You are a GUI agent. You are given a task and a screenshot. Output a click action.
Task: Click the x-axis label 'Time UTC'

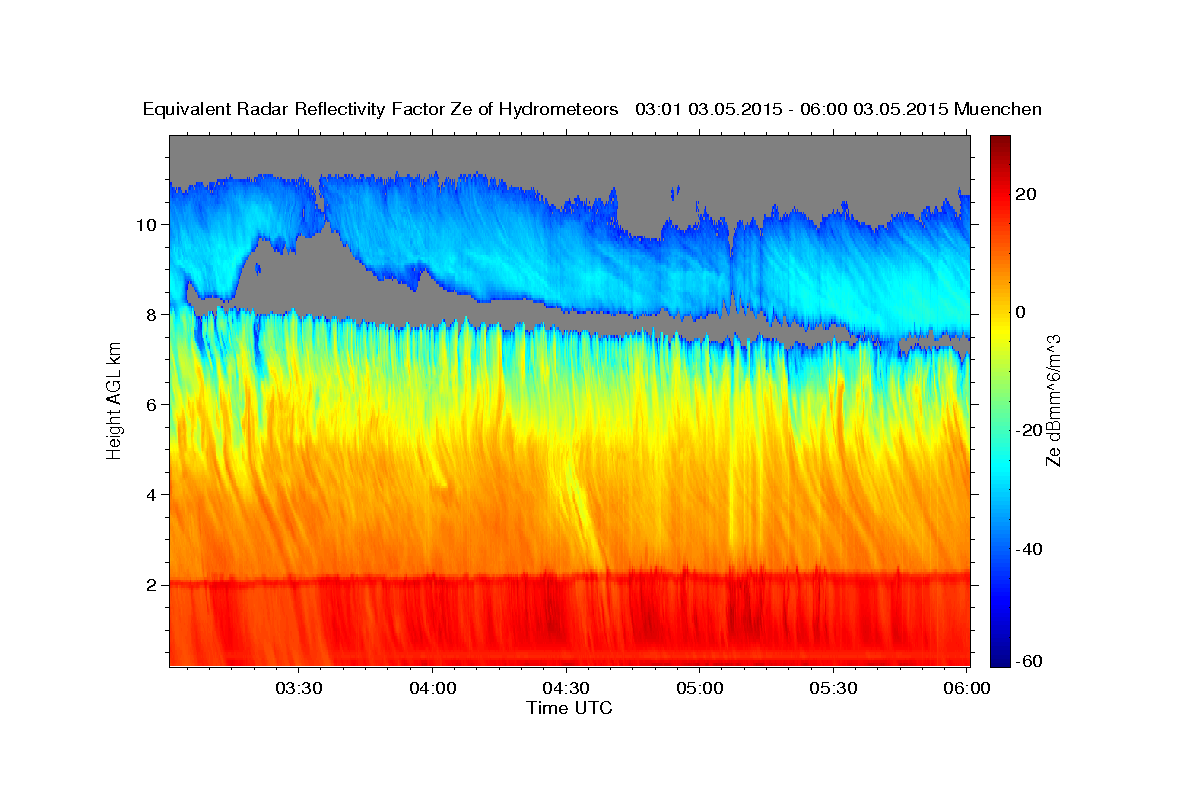click(x=569, y=708)
